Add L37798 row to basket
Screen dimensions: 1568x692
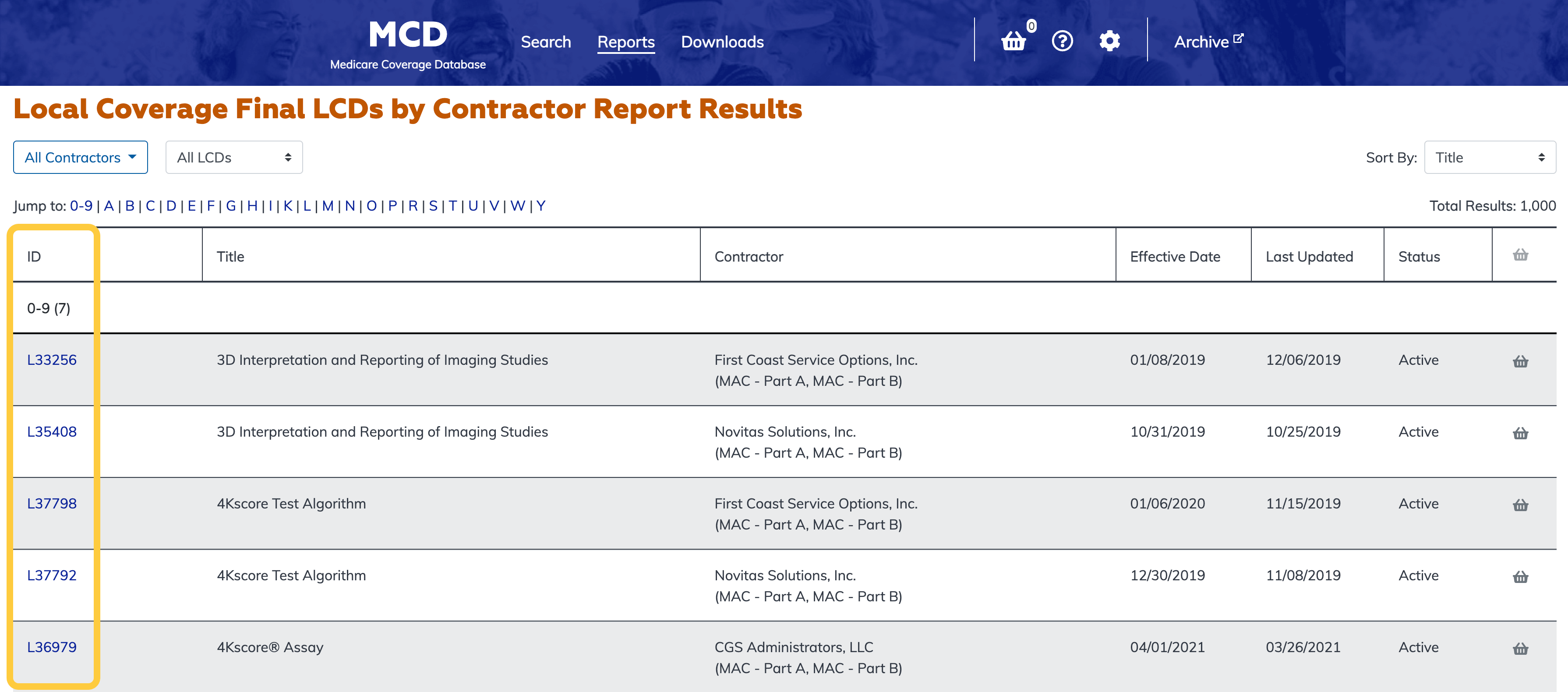coord(1520,505)
